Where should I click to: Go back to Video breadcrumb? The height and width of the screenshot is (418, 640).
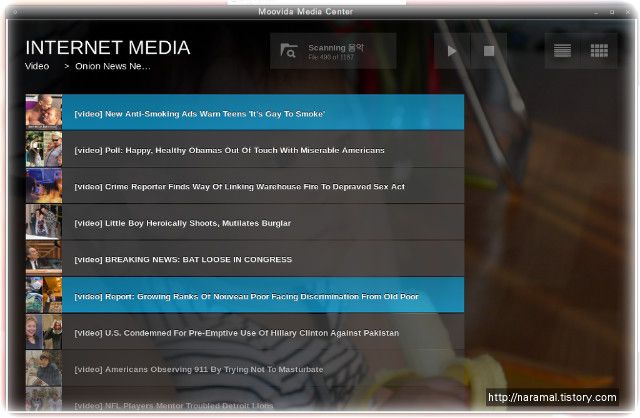click(37, 66)
